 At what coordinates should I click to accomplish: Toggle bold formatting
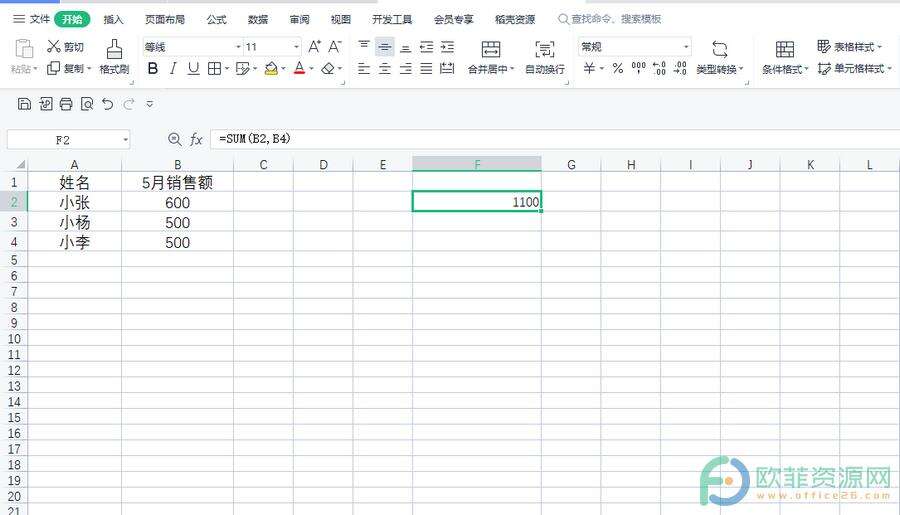point(153,69)
